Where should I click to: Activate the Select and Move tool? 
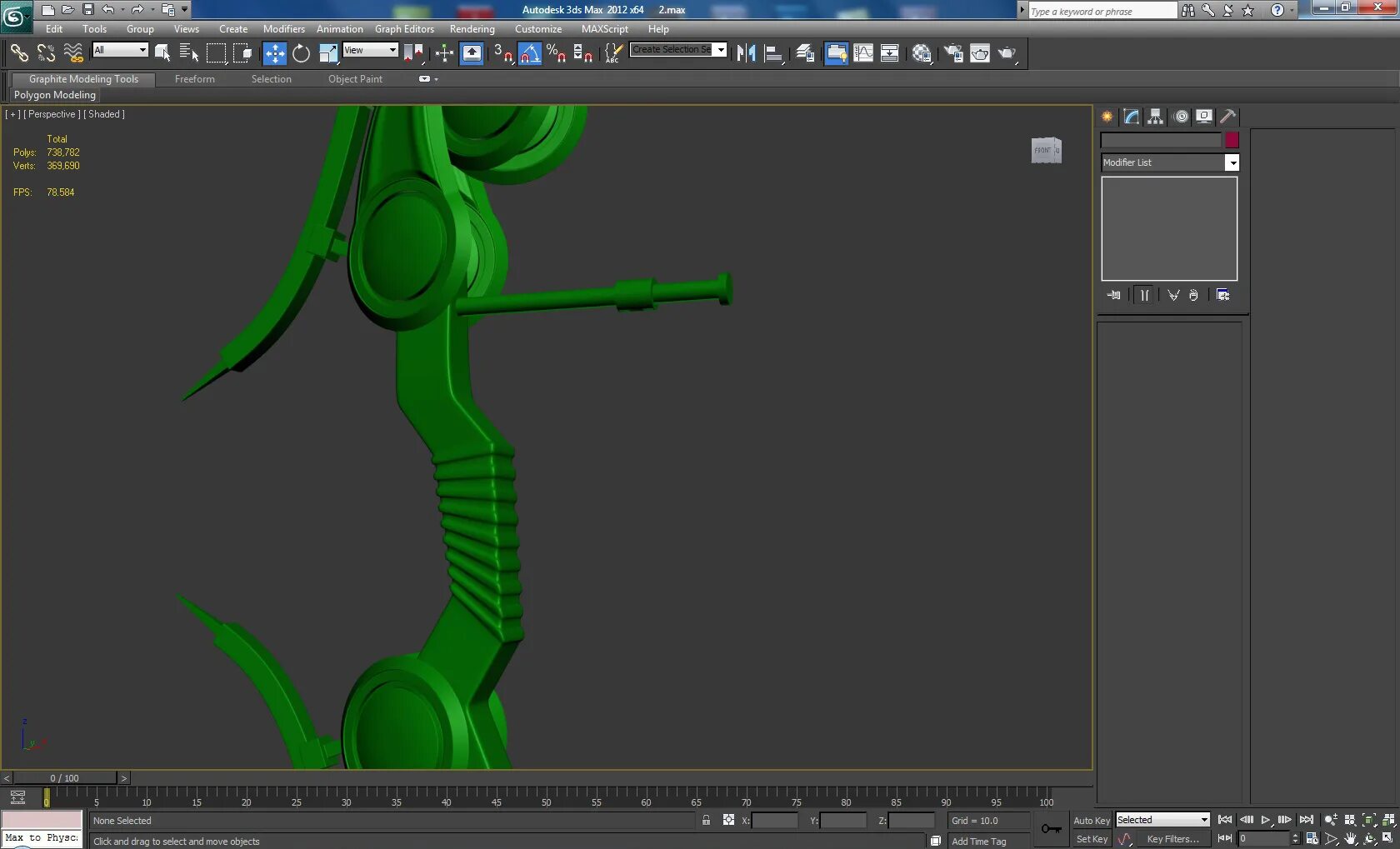click(x=275, y=53)
